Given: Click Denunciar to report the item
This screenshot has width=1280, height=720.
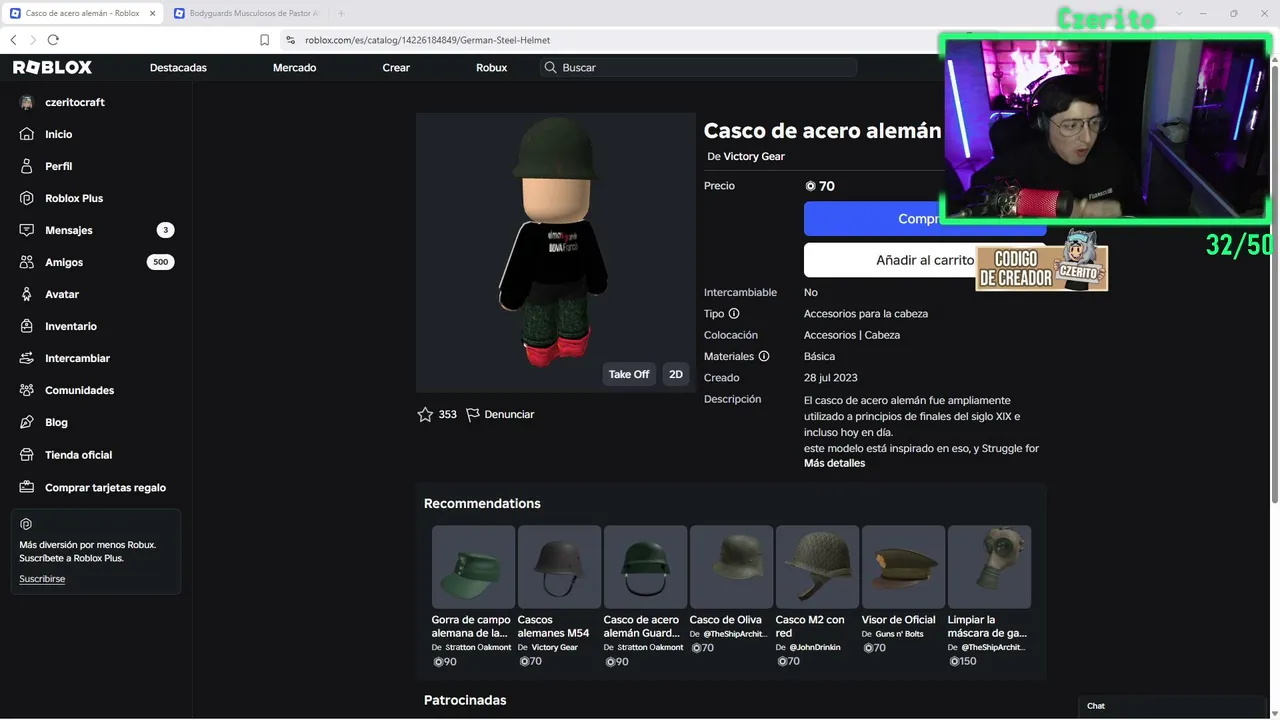Looking at the screenshot, I should 500,414.
